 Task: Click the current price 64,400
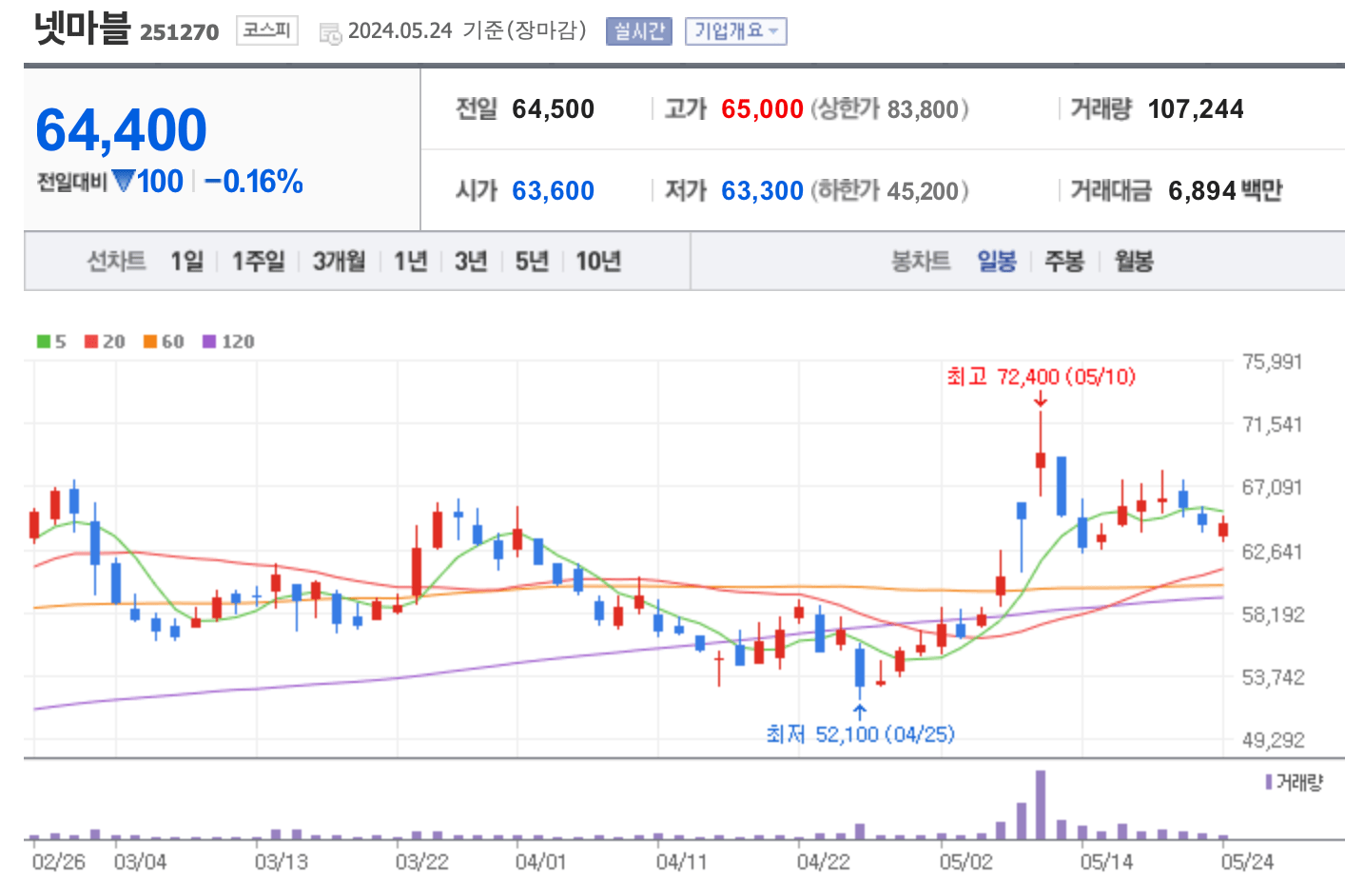(x=121, y=129)
